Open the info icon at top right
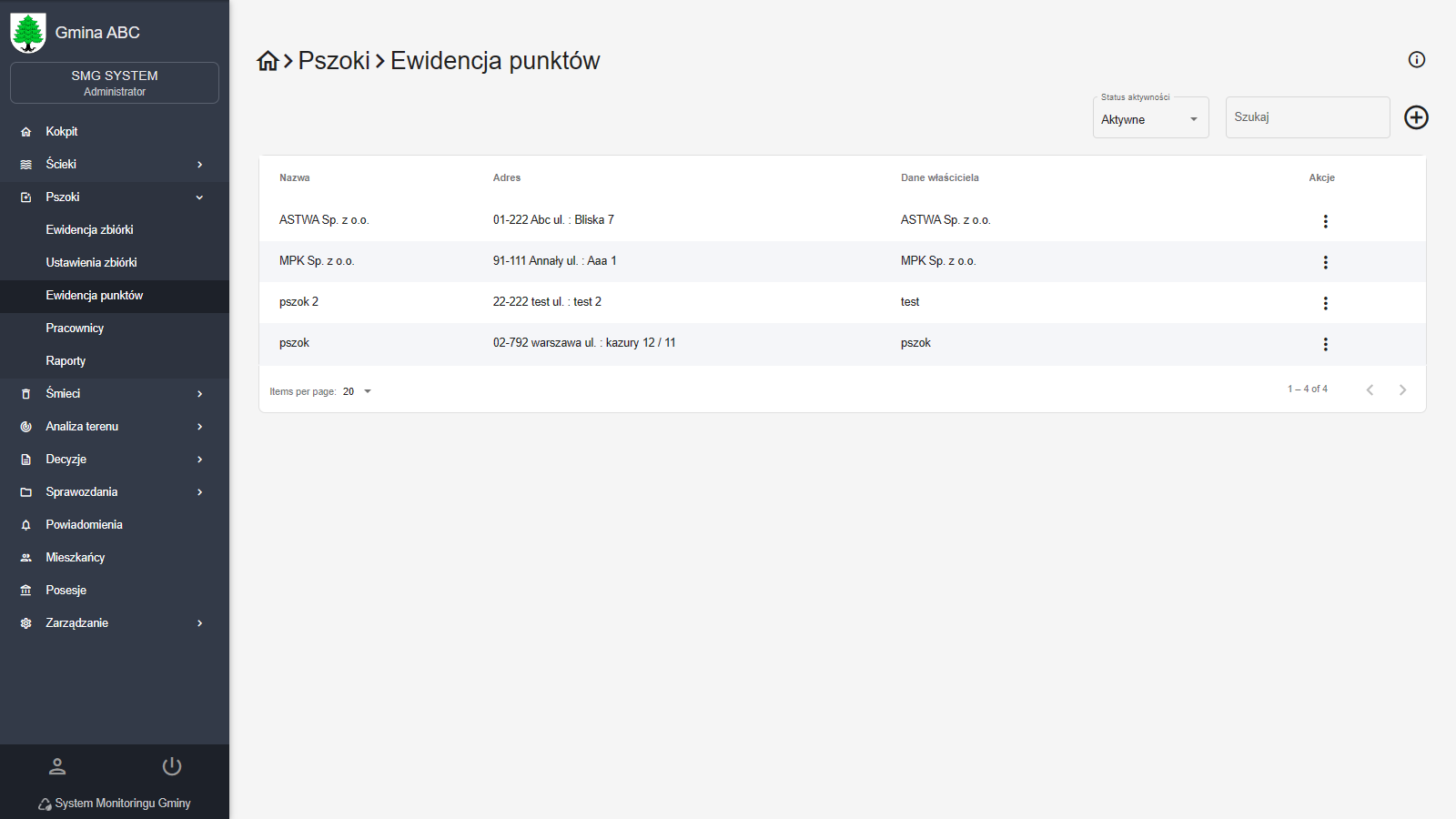1456x819 pixels. (x=1416, y=60)
